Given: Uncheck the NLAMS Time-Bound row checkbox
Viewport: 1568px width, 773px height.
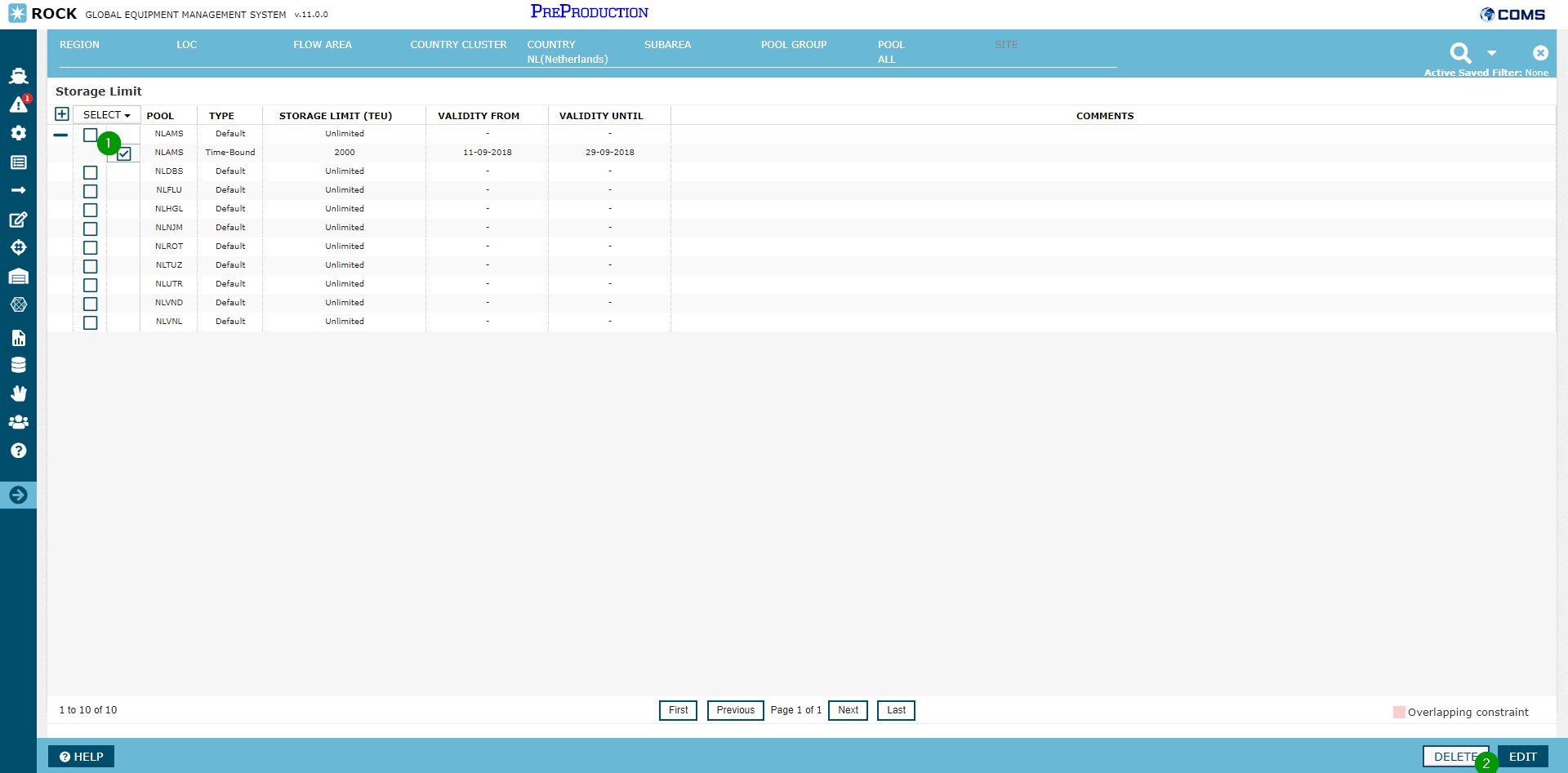Looking at the screenshot, I should 124,154.
